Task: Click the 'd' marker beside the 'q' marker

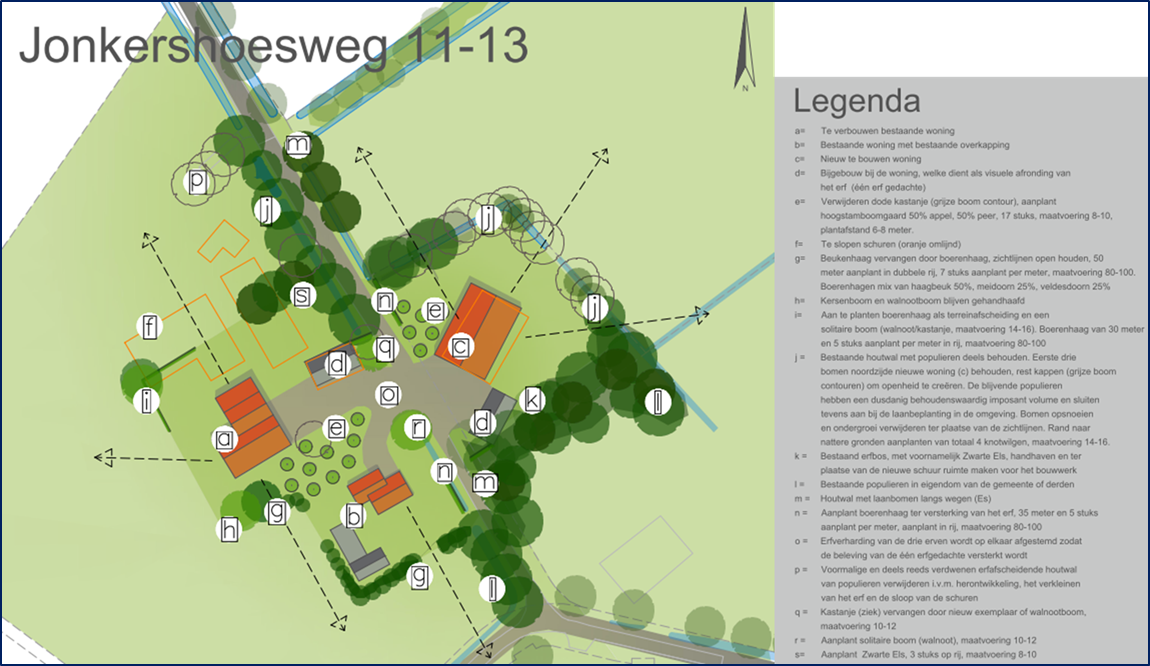Action: tap(337, 363)
